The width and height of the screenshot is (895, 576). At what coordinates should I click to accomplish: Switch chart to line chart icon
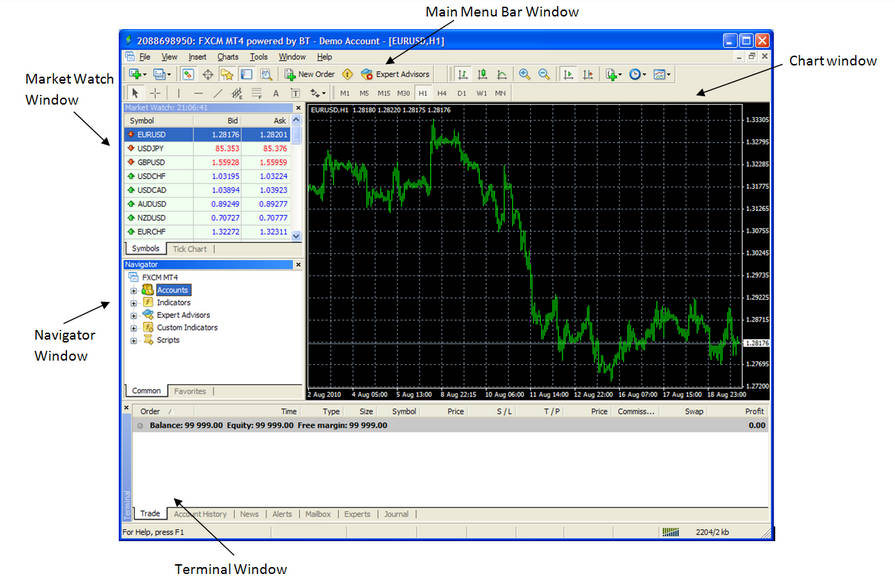(x=502, y=74)
